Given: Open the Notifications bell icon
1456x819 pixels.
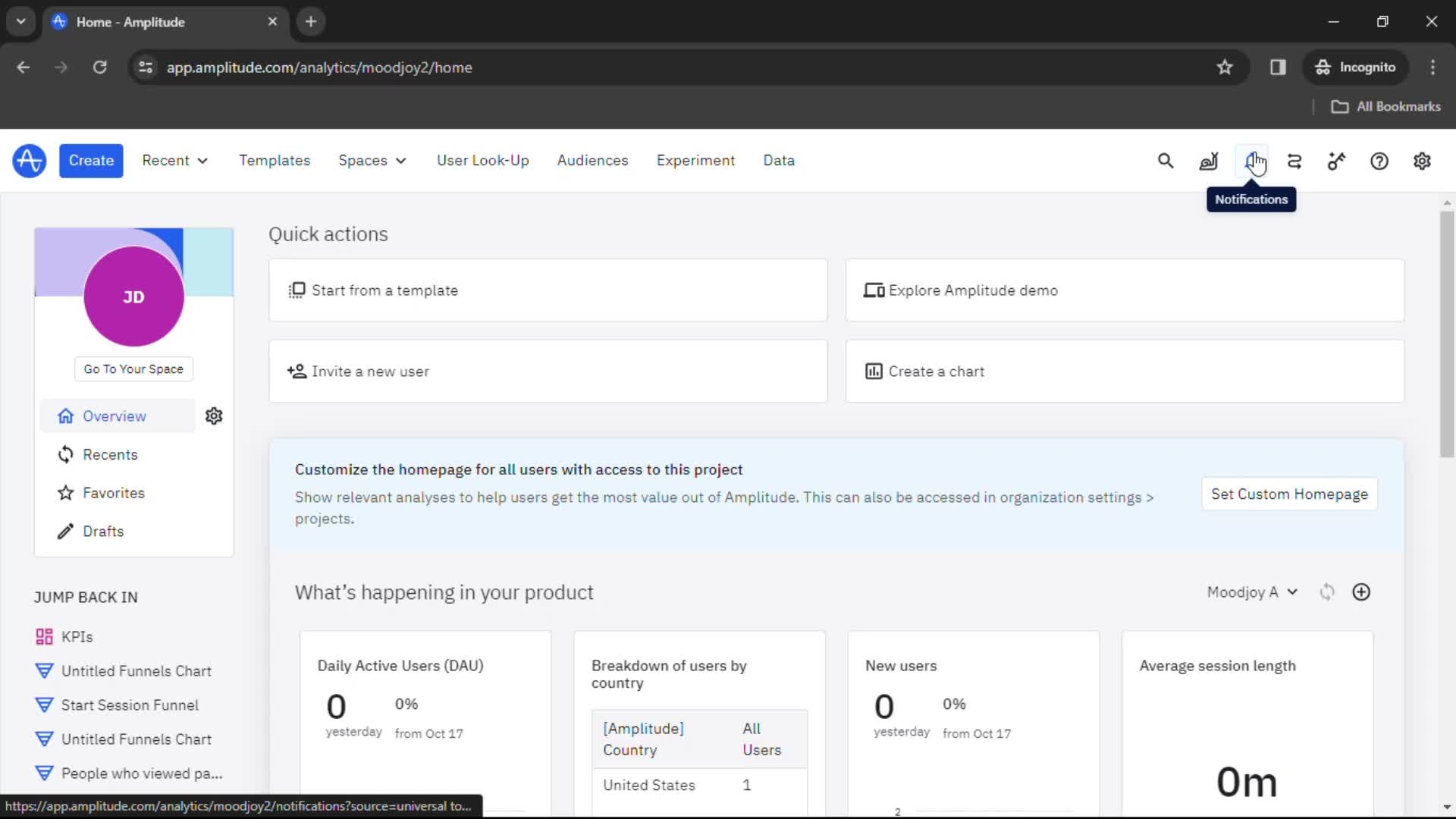Looking at the screenshot, I should click(x=1251, y=161).
